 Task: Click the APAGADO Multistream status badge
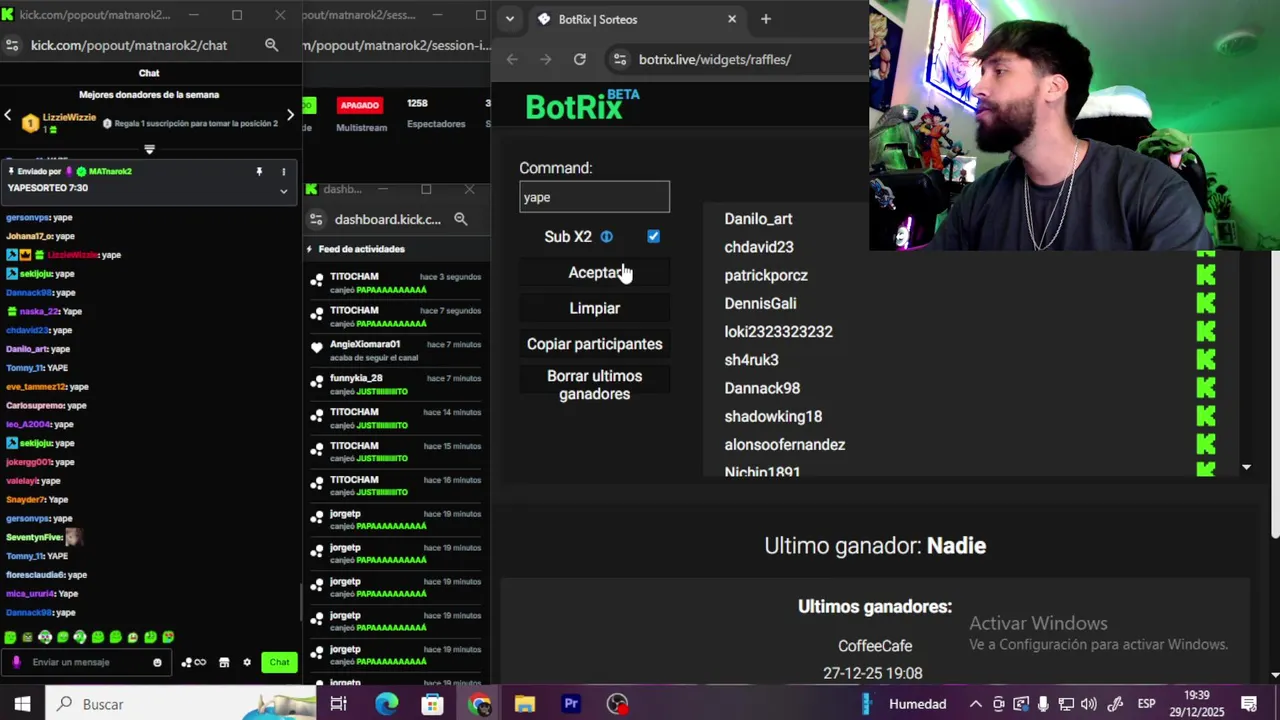pos(360,105)
